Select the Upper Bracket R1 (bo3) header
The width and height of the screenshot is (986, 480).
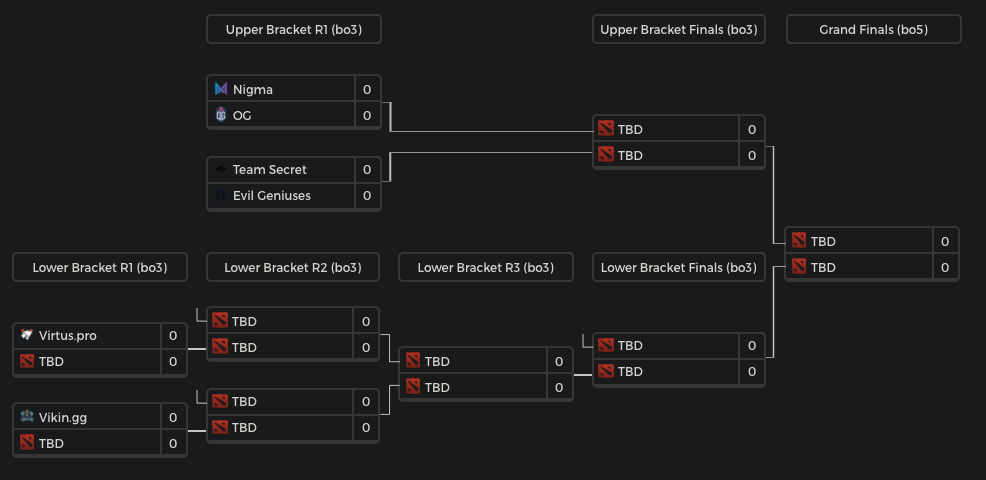pos(293,30)
